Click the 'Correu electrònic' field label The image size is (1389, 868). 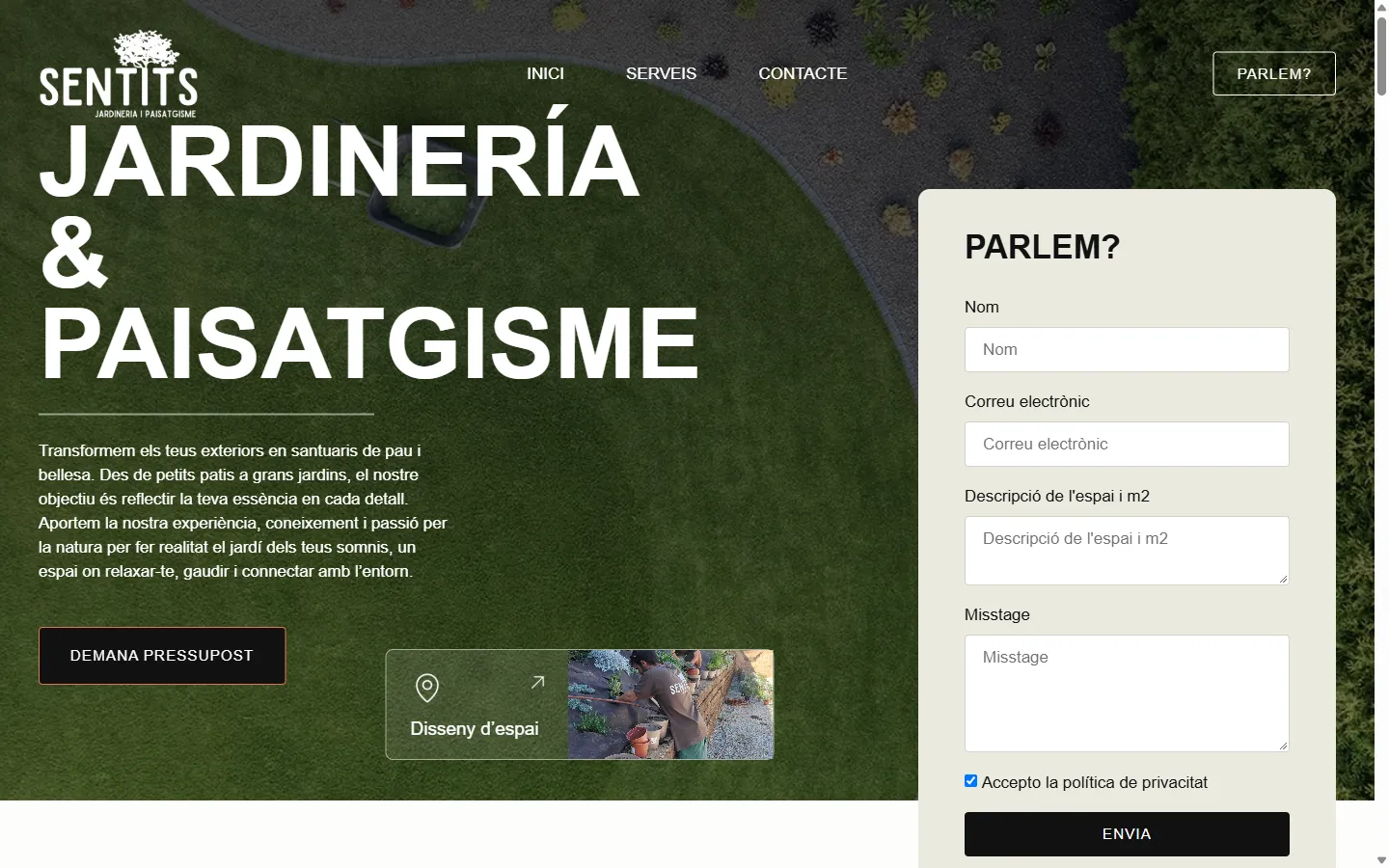[1027, 401]
